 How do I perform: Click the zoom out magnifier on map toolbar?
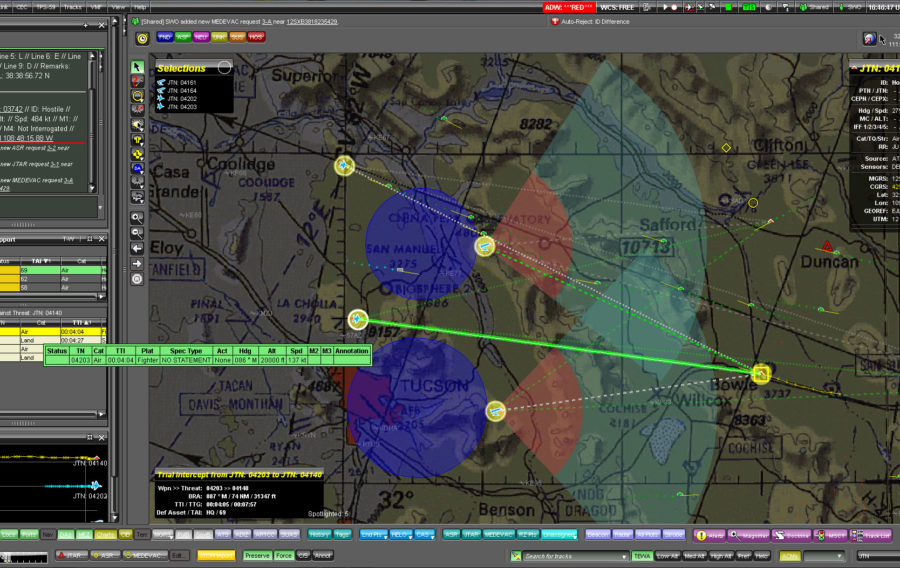point(137,233)
